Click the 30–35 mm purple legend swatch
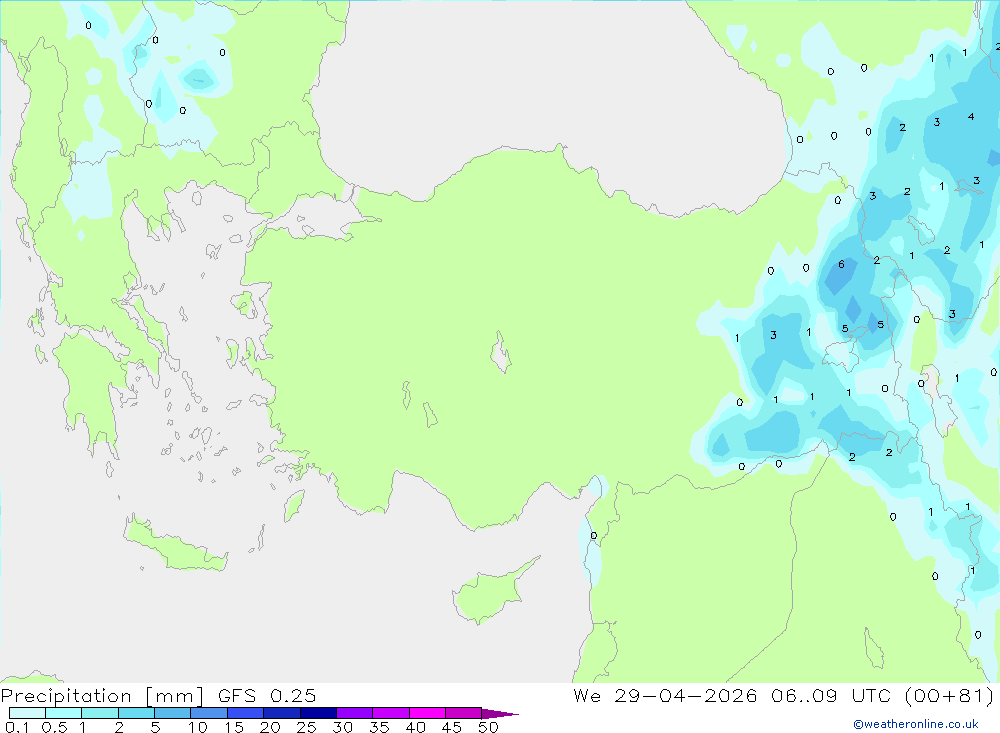Viewport: 1000px width, 733px height. click(x=355, y=713)
